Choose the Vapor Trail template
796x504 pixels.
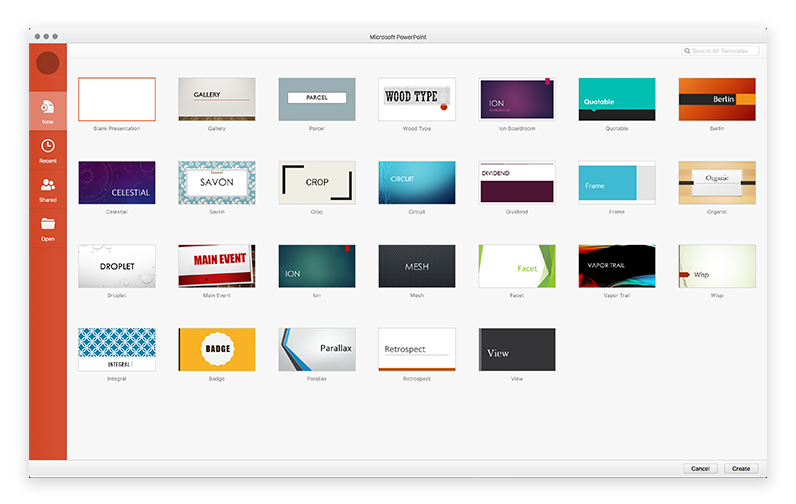pos(617,266)
